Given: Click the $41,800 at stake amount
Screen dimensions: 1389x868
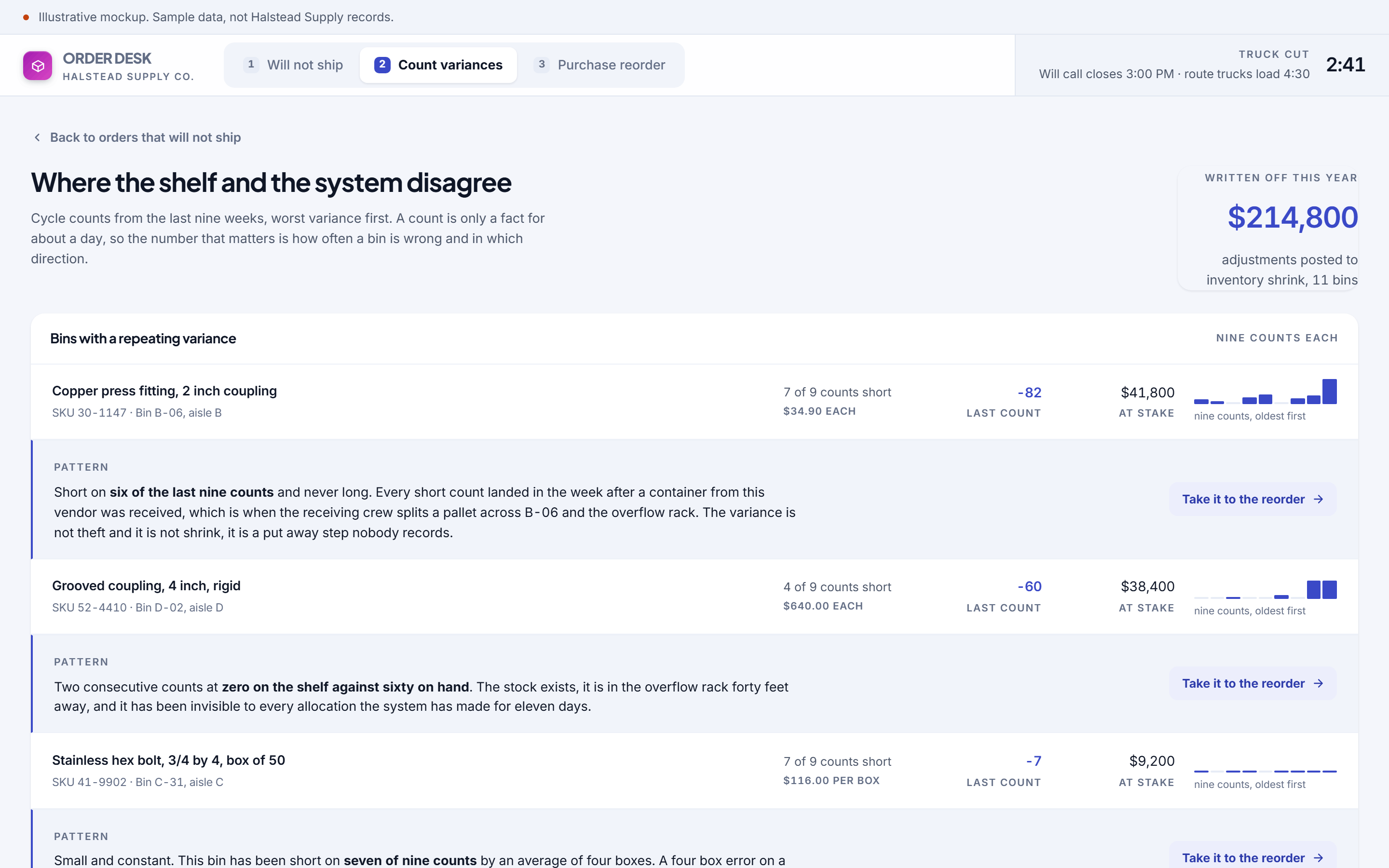Looking at the screenshot, I should pos(1147,393).
